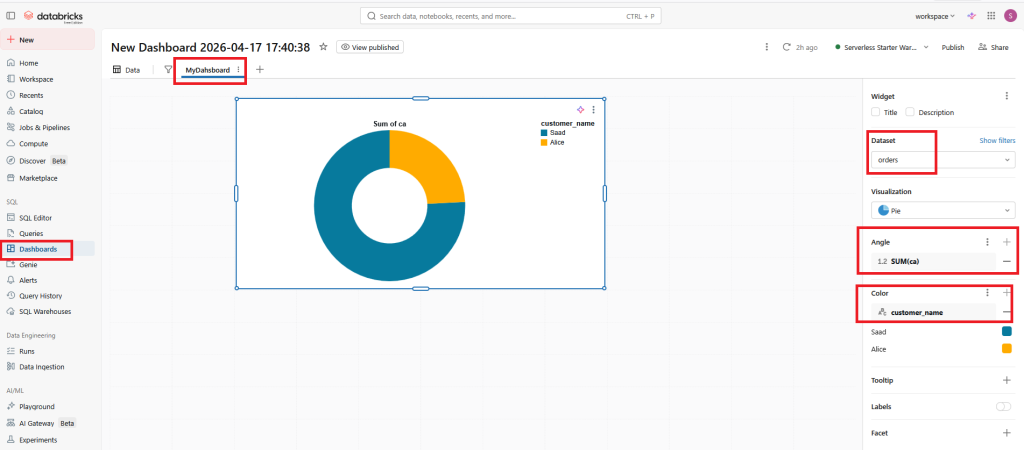The image size is (1024, 450).
Task: Remove SUM(ca) with the minus icon
Action: (x=1006, y=261)
